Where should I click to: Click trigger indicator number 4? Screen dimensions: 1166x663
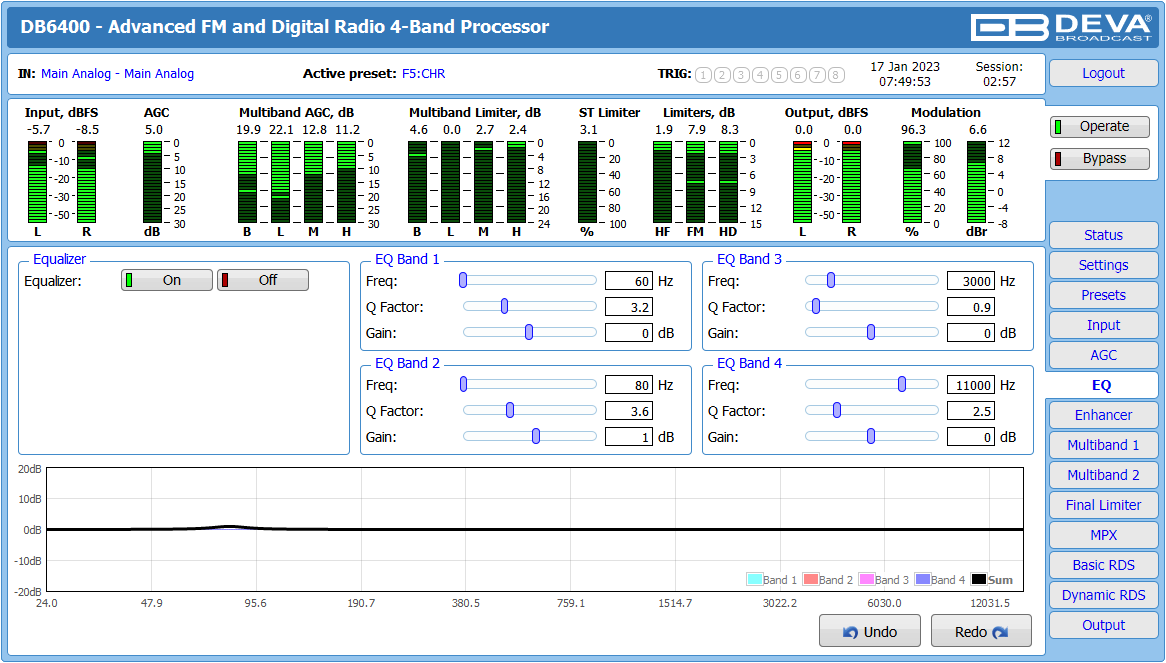760,74
